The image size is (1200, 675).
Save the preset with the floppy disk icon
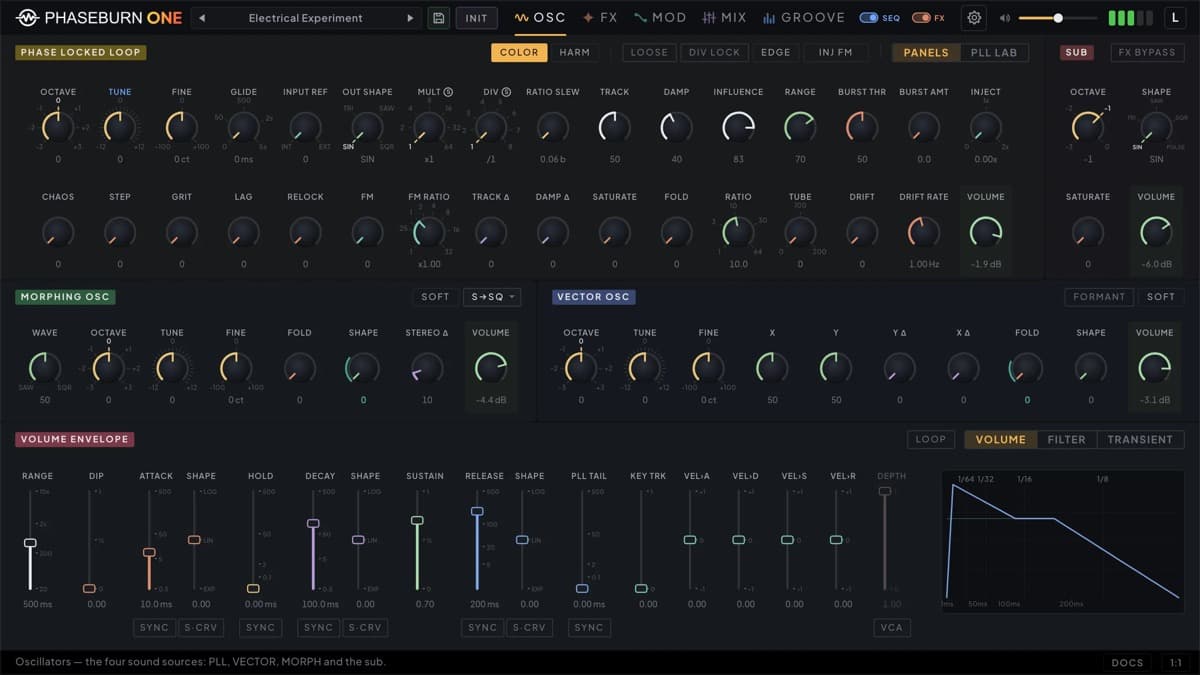click(438, 18)
